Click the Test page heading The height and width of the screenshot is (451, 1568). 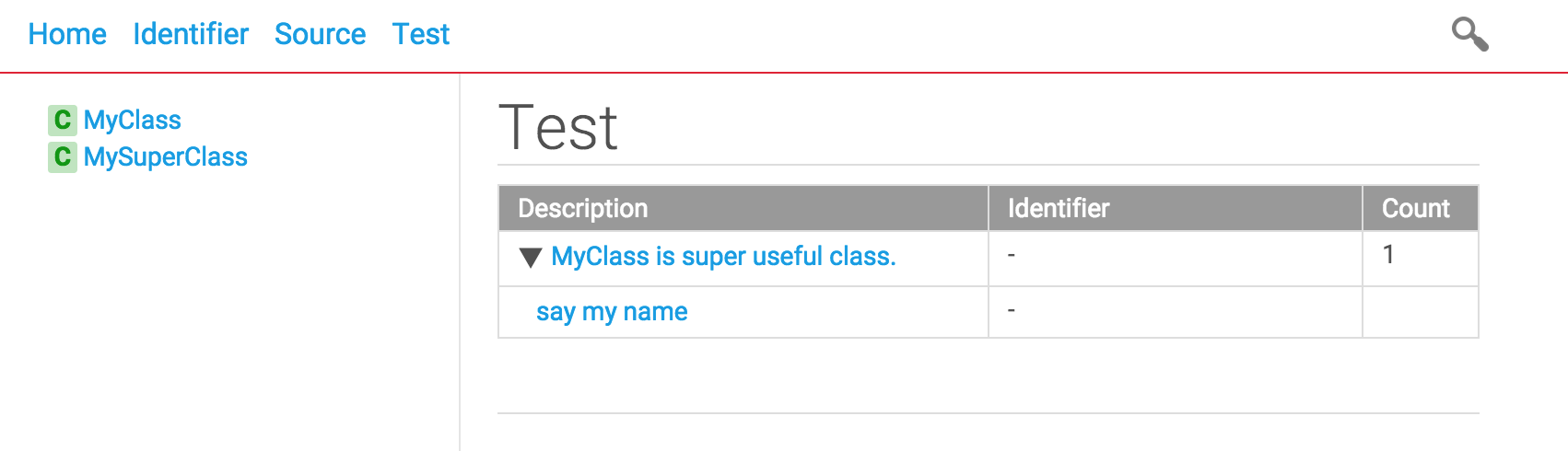(x=558, y=127)
